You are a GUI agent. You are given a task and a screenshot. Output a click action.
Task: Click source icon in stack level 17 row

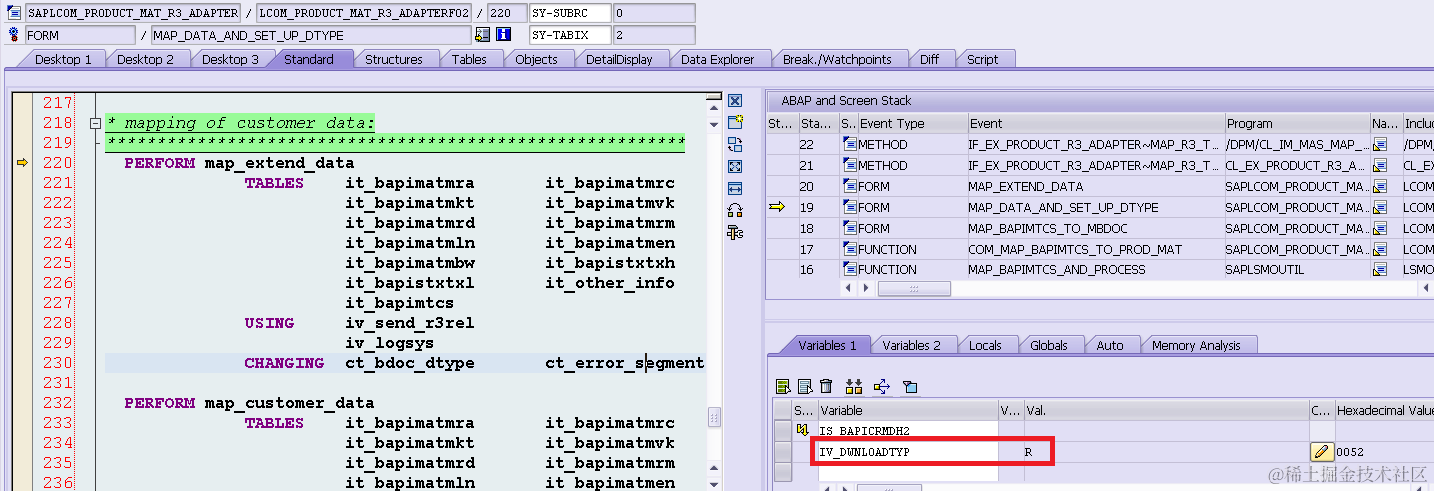coord(849,249)
